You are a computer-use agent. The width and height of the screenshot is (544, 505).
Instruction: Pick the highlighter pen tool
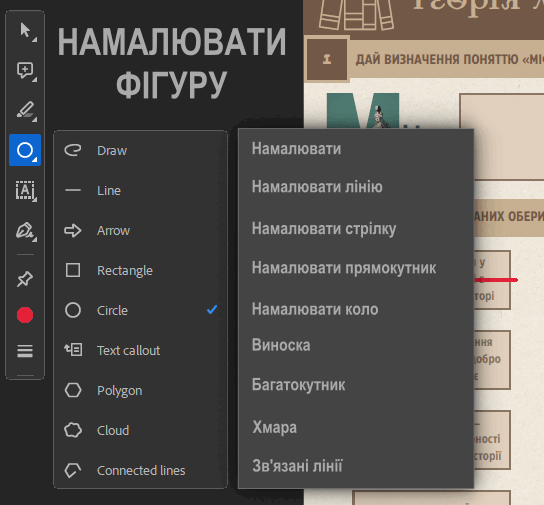point(25,110)
